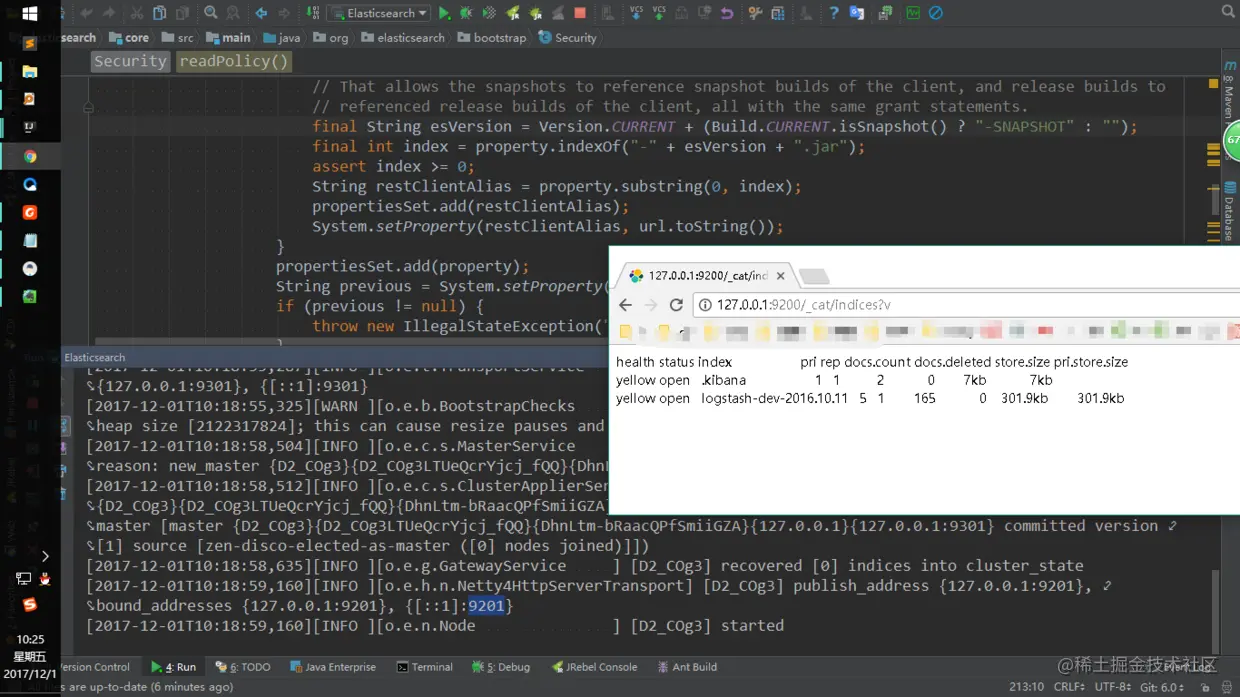Open the JRebel Console tab
1240x697 pixels.
[594, 667]
